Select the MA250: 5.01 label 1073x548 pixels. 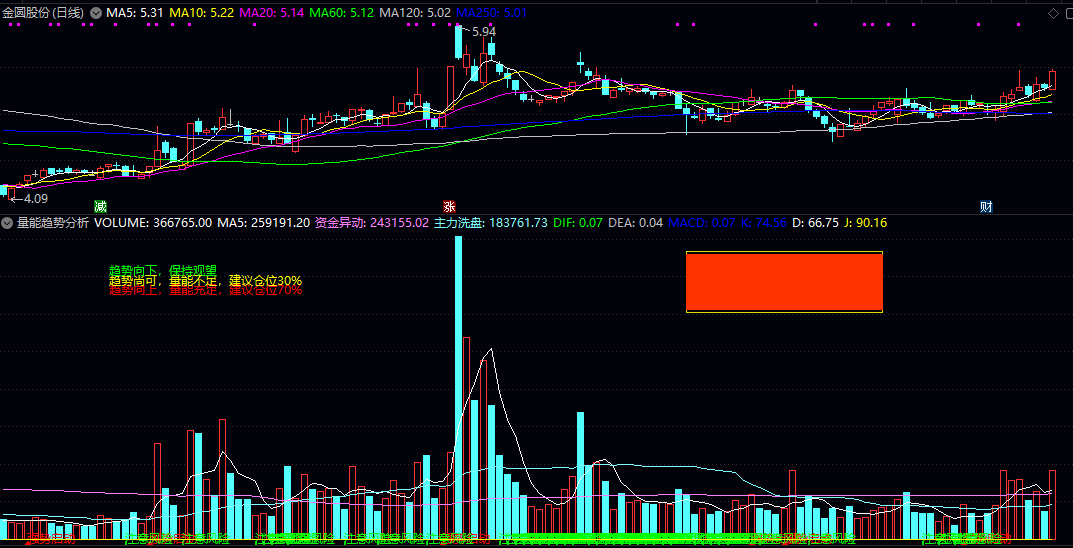click(491, 12)
